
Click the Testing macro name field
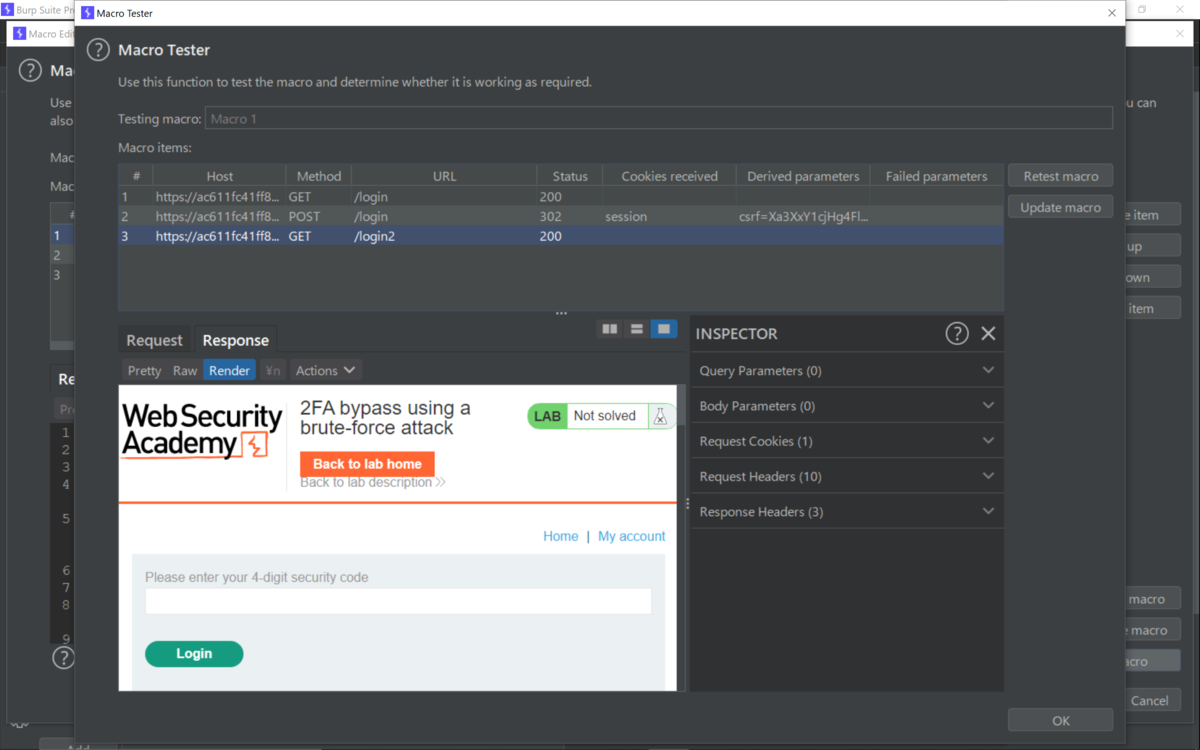click(x=659, y=119)
